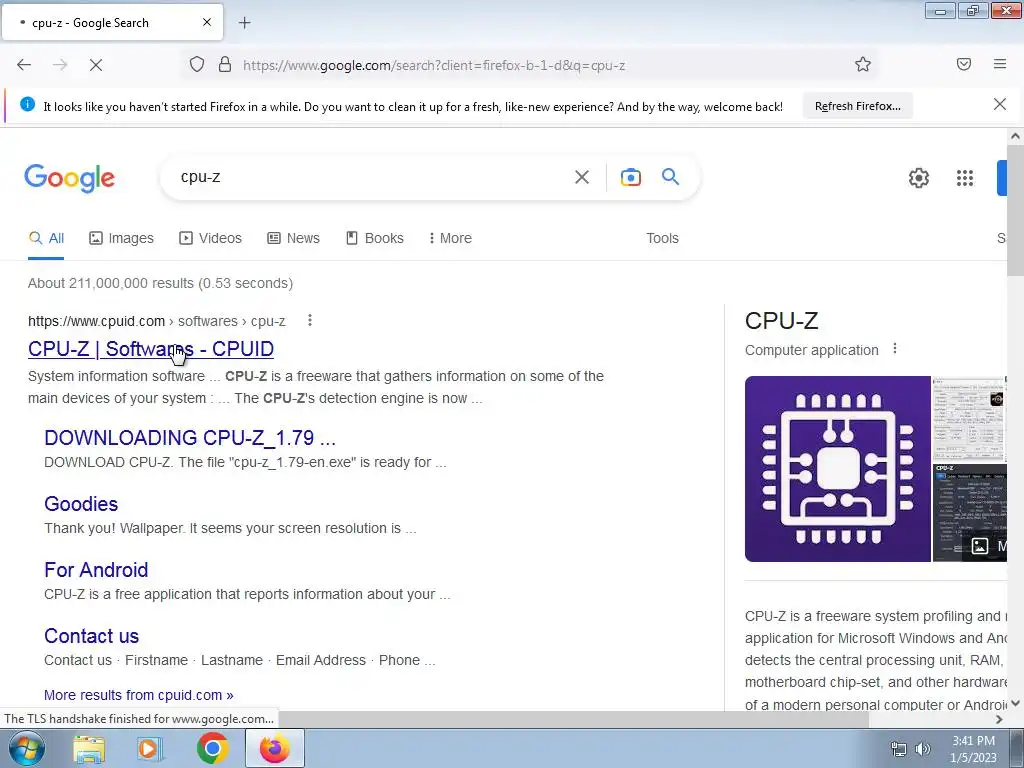Image resolution: width=1024 pixels, height=768 pixels.
Task: Switch to the Books tab
Action: 375,238
